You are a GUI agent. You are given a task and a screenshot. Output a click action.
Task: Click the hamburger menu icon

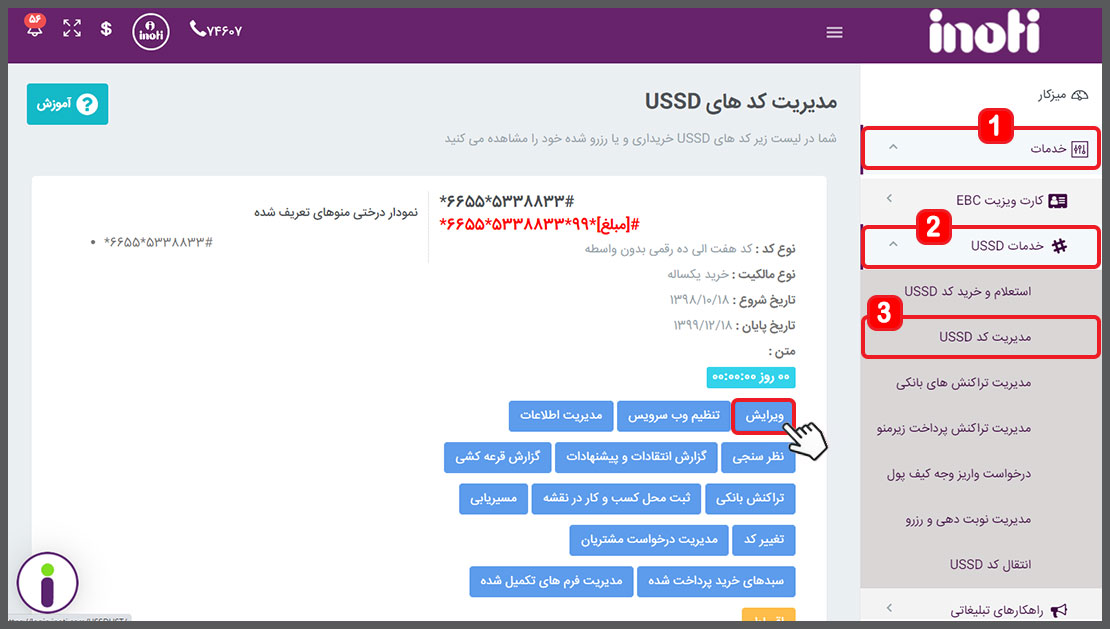coord(835,32)
